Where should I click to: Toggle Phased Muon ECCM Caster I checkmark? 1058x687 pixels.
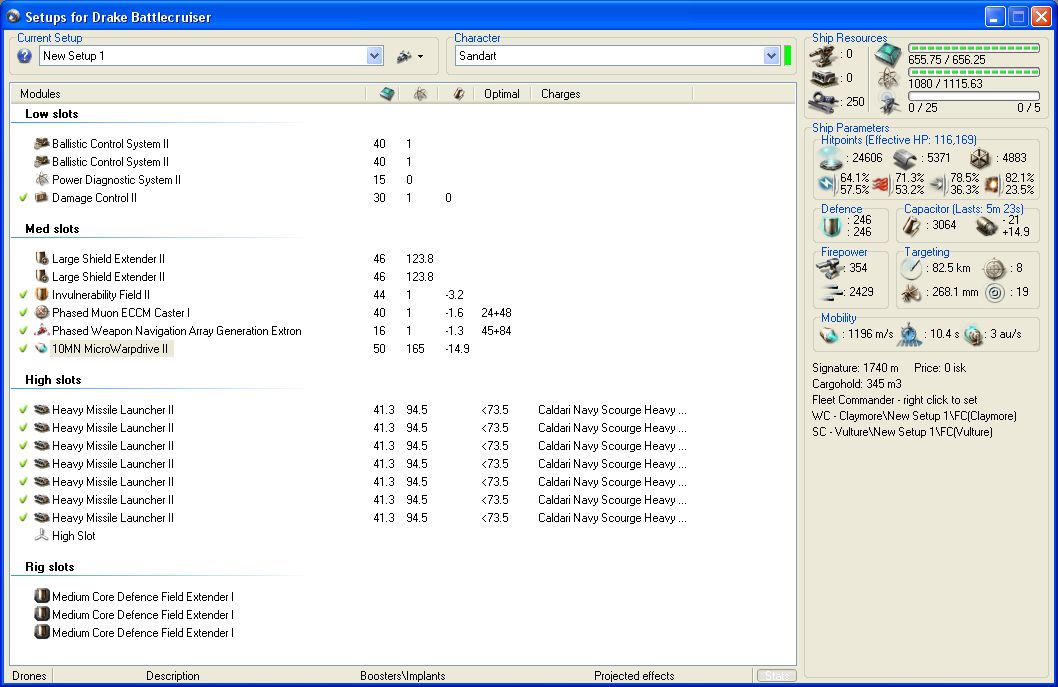tap(24, 313)
